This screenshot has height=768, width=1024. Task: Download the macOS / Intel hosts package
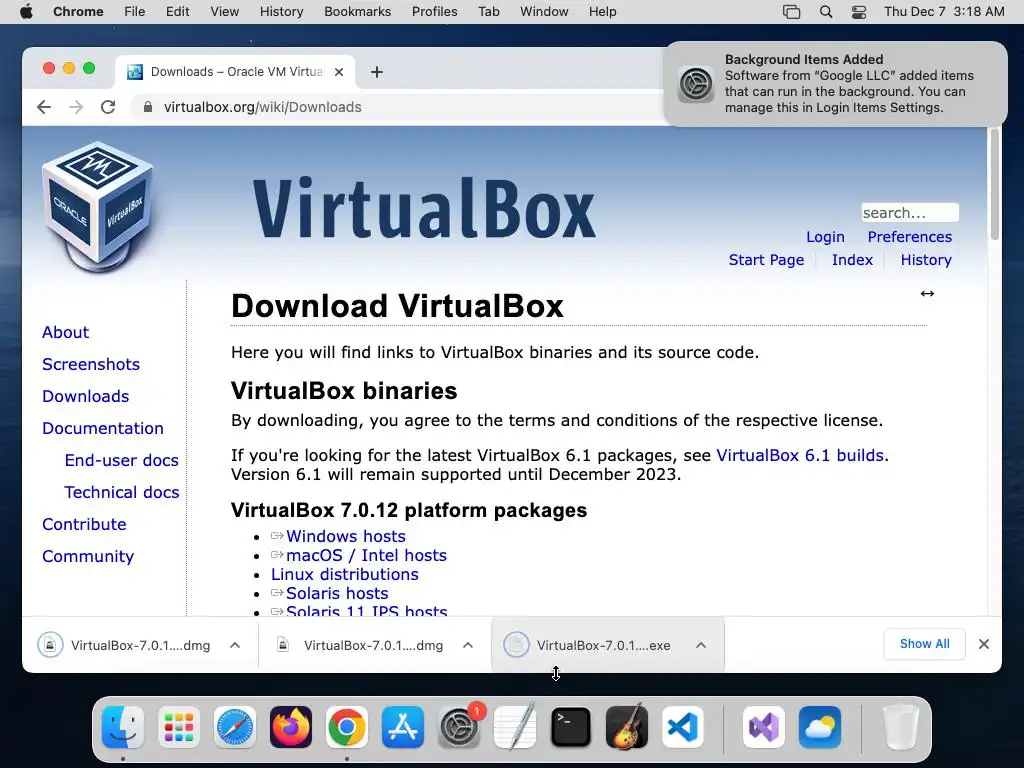click(x=366, y=555)
